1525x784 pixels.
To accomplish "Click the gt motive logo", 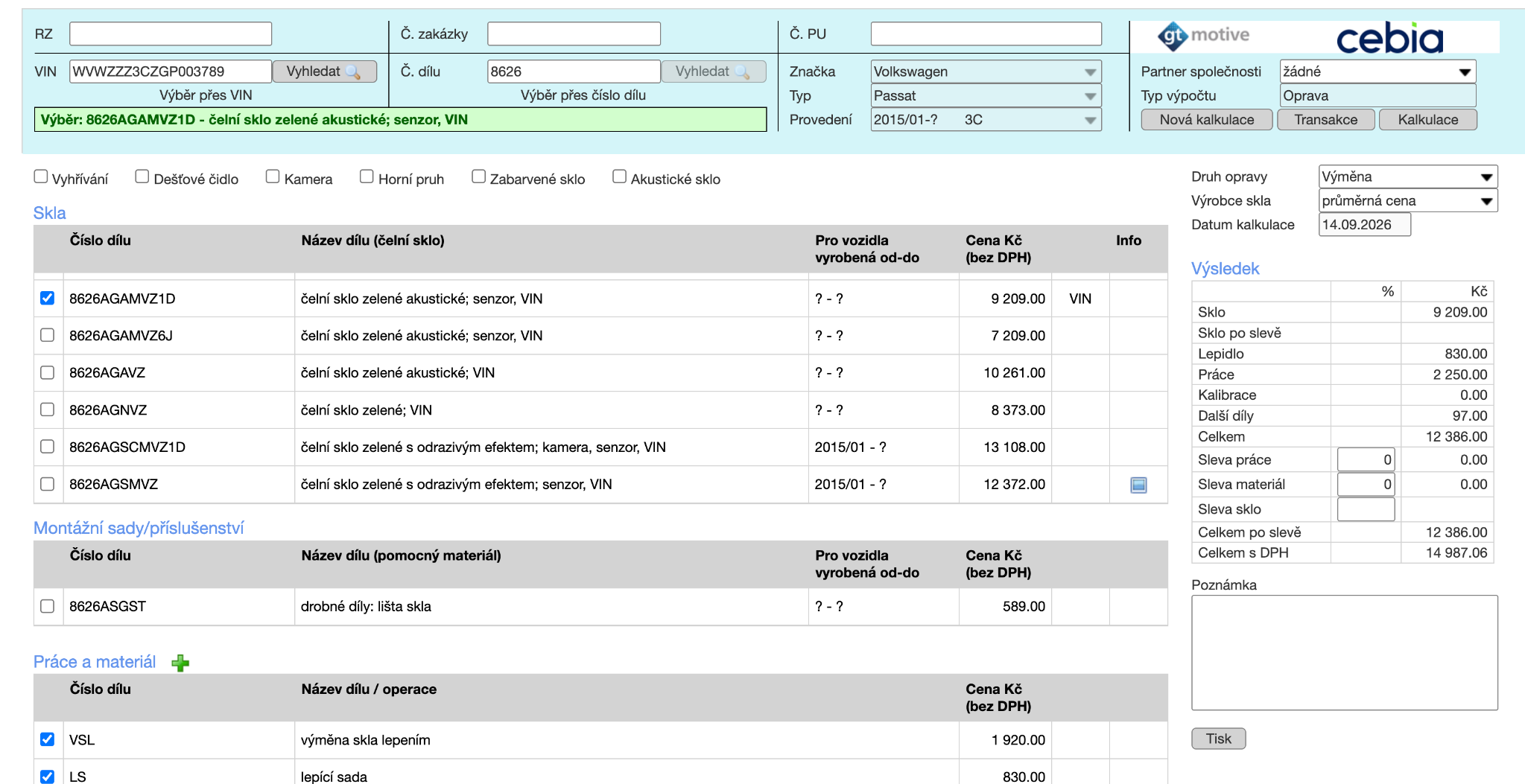I will 1203,35.
